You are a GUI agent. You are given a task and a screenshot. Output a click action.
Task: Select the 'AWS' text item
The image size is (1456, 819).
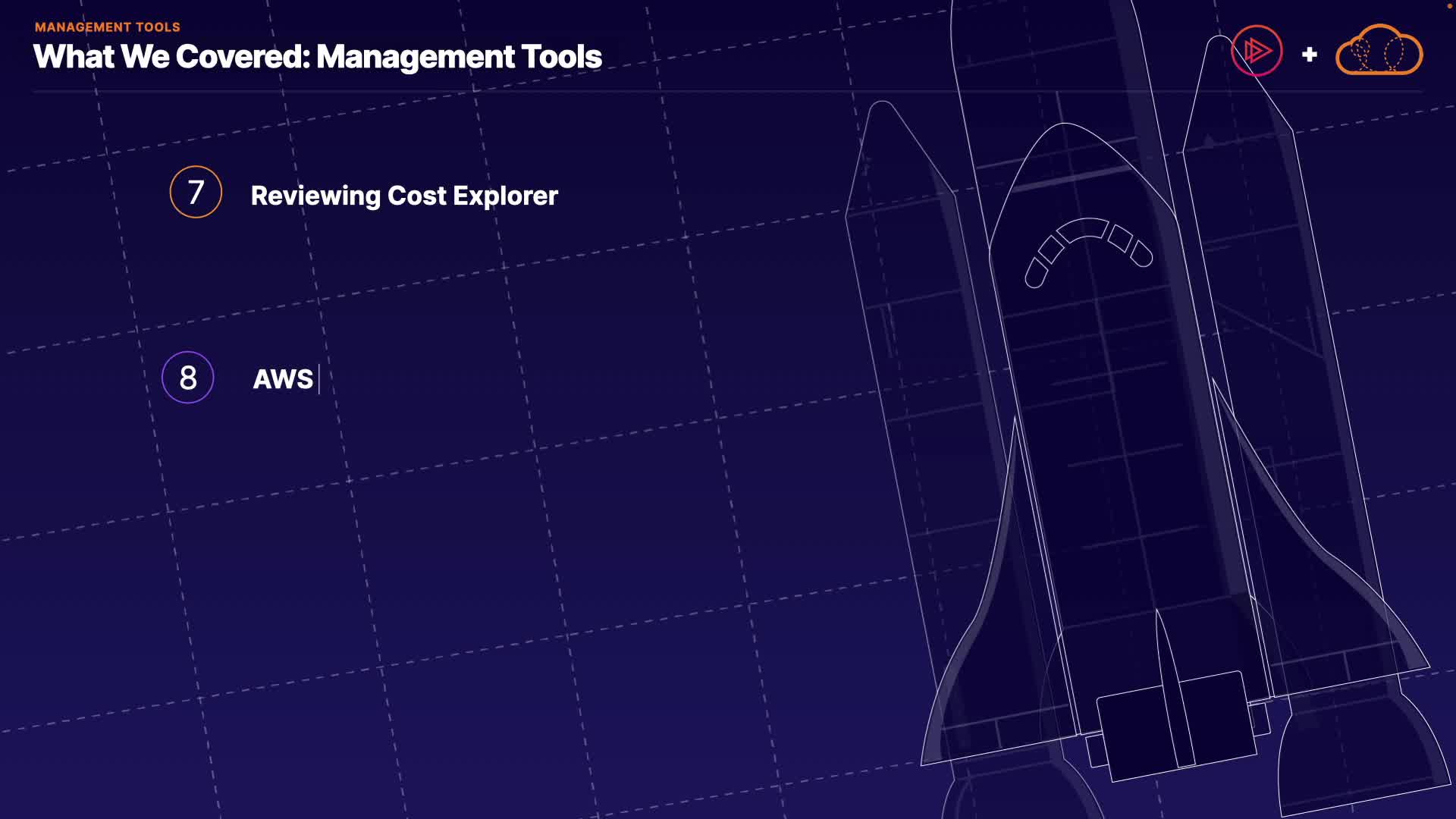click(x=283, y=378)
